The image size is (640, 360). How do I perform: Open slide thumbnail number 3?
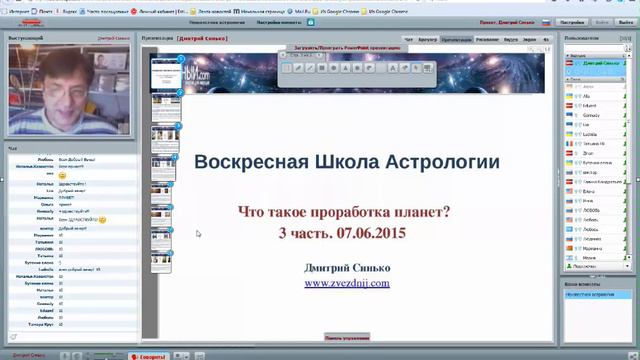coord(165,140)
